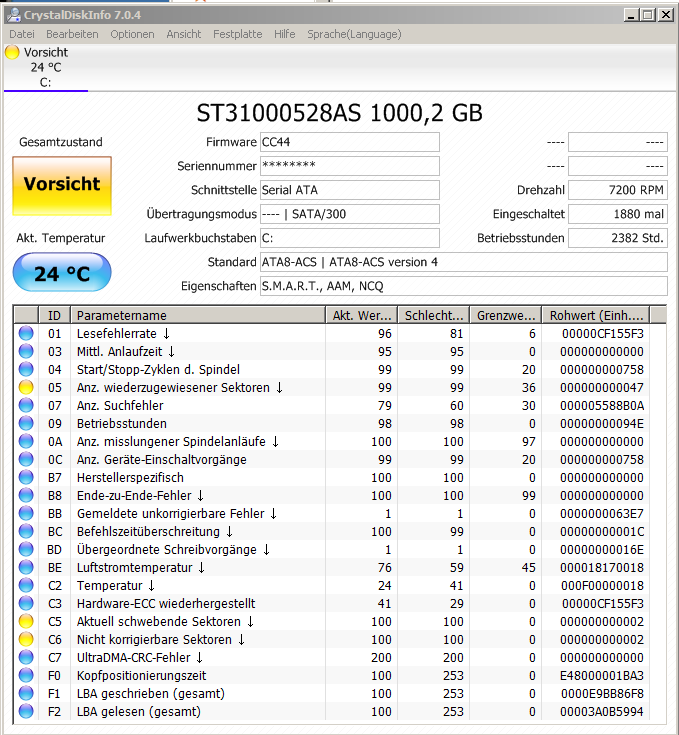Select threshold value 97 in row 0A
Viewport: 679px width, 735px height.
[529, 441]
